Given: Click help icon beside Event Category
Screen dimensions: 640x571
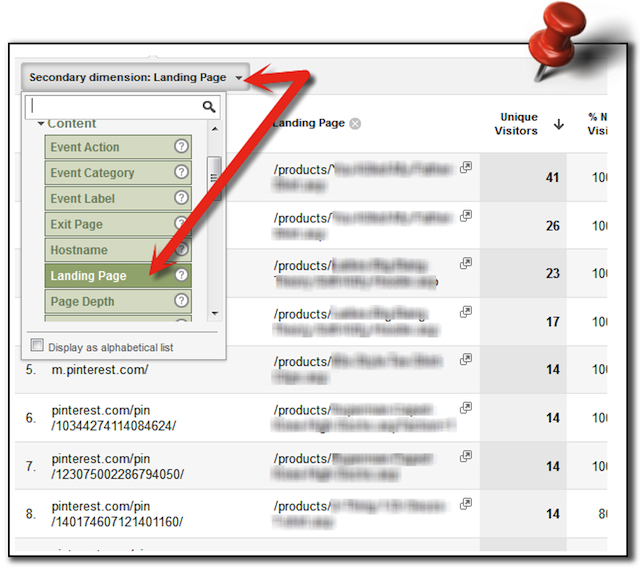Looking at the screenshot, I should point(181,173).
